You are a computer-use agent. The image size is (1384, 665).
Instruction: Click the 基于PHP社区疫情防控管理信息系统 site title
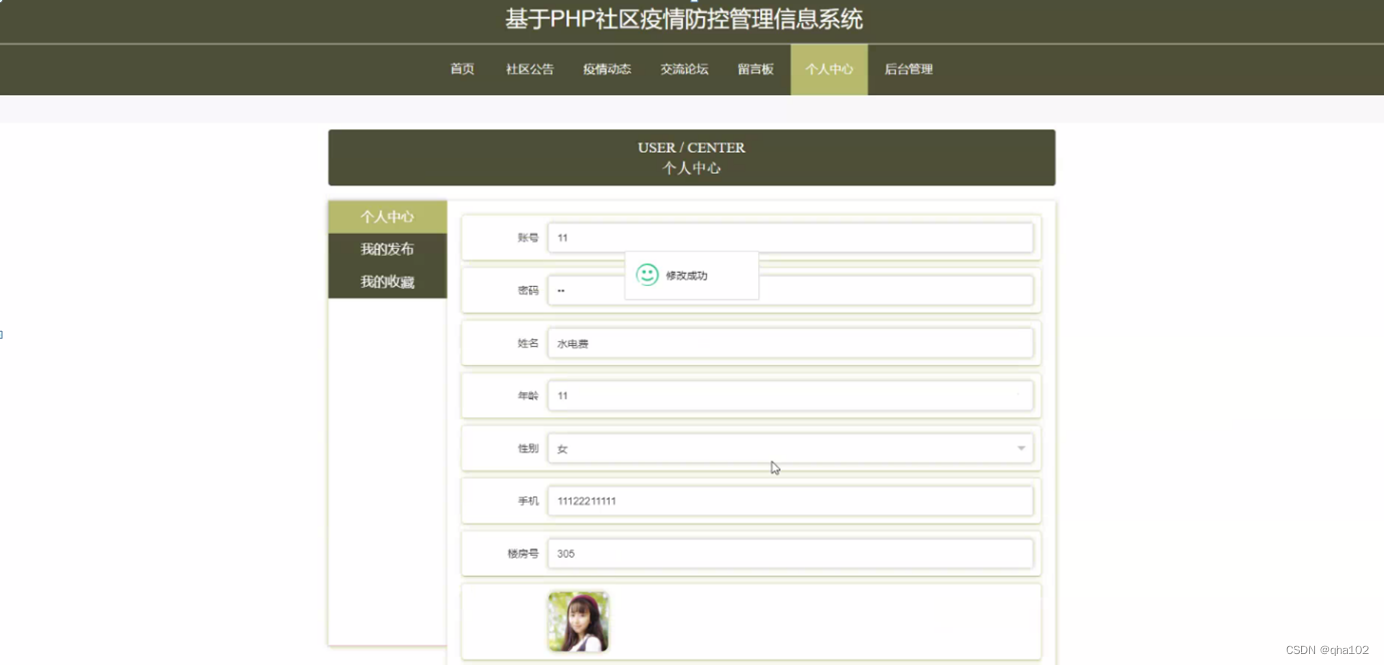click(x=684, y=19)
